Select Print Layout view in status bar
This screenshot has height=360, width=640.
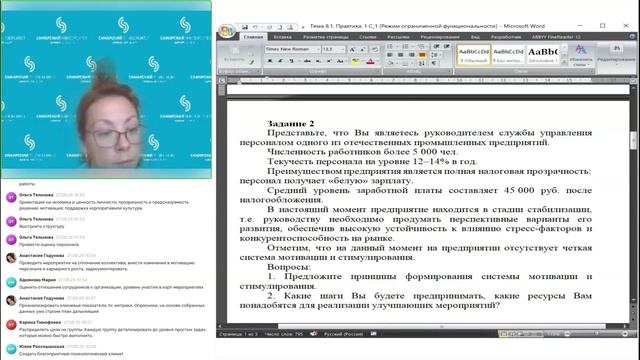504,334
